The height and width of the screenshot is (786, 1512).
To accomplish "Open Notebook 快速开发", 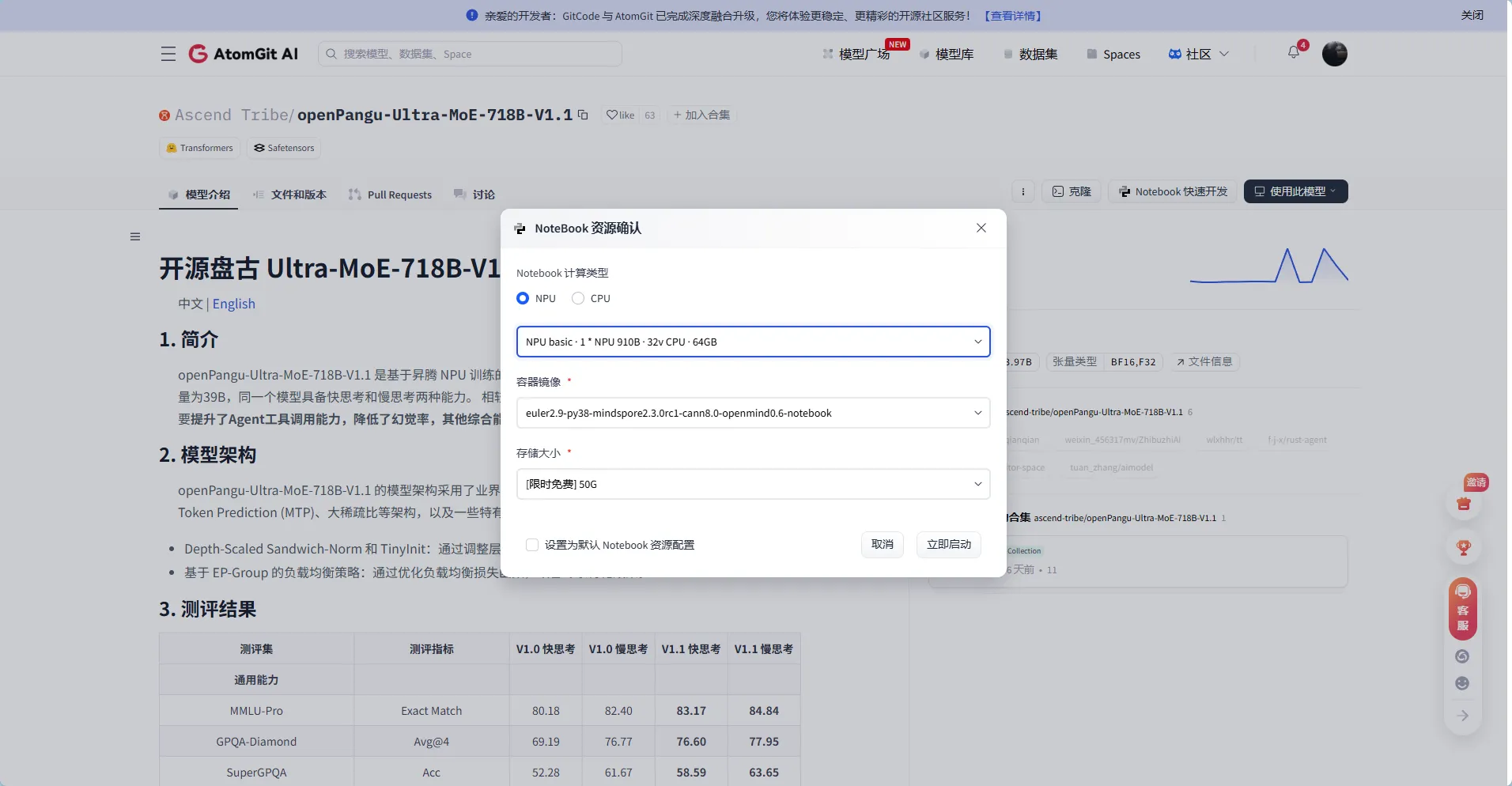I will (1174, 191).
